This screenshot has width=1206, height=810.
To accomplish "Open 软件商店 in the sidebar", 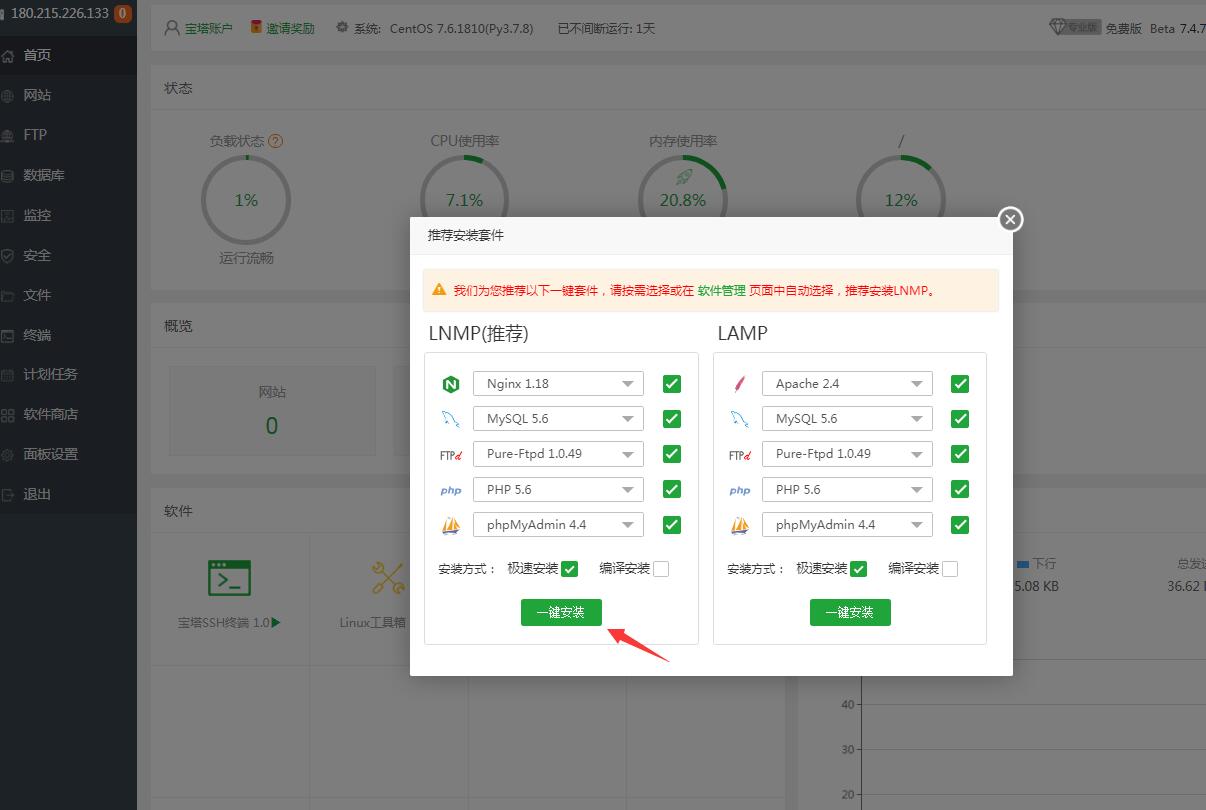I will pyautogui.click(x=68, y=414).
